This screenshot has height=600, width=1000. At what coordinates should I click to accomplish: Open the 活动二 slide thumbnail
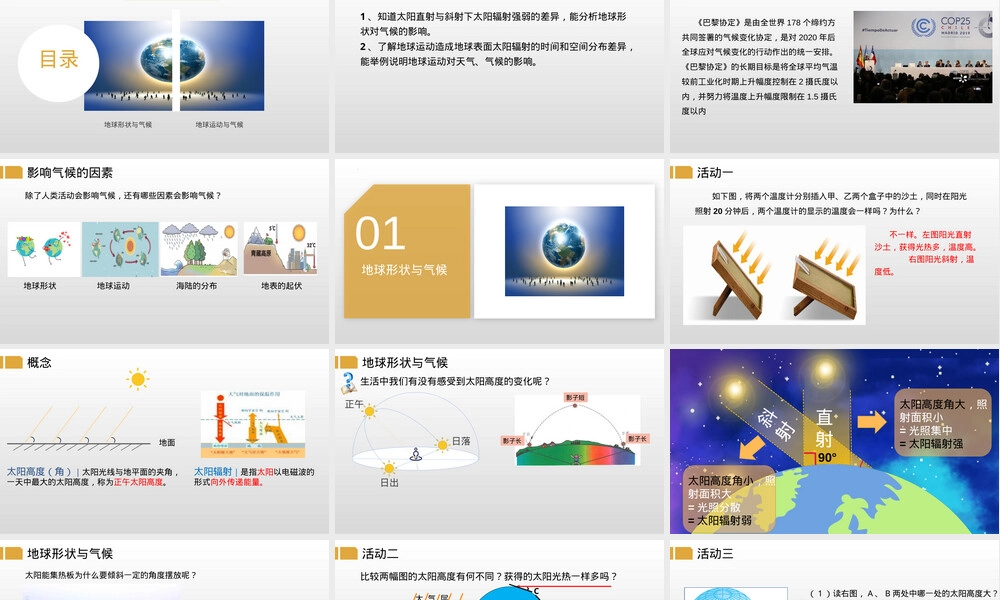(499, 570)
